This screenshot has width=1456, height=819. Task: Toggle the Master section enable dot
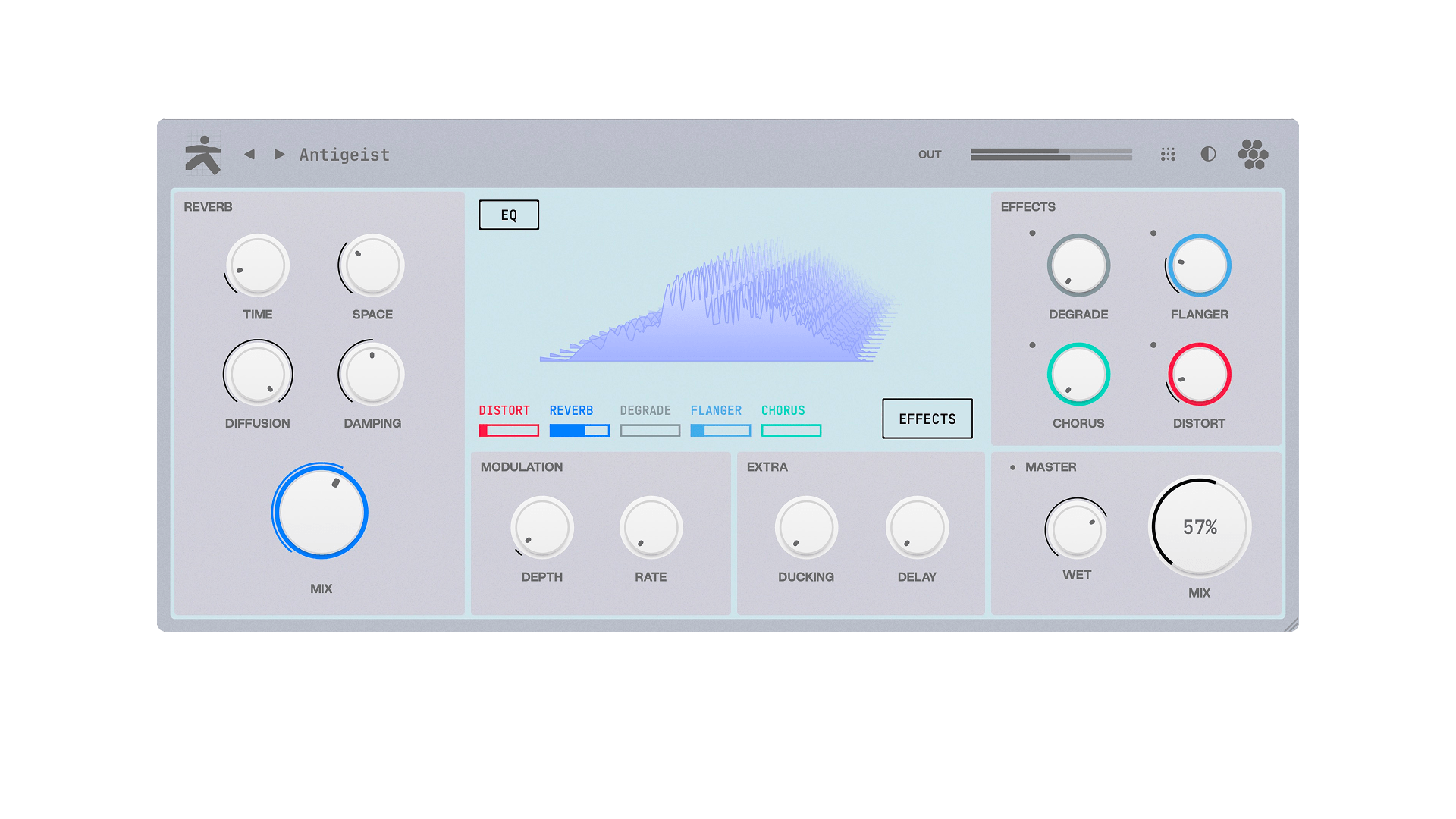(1012, 468)
